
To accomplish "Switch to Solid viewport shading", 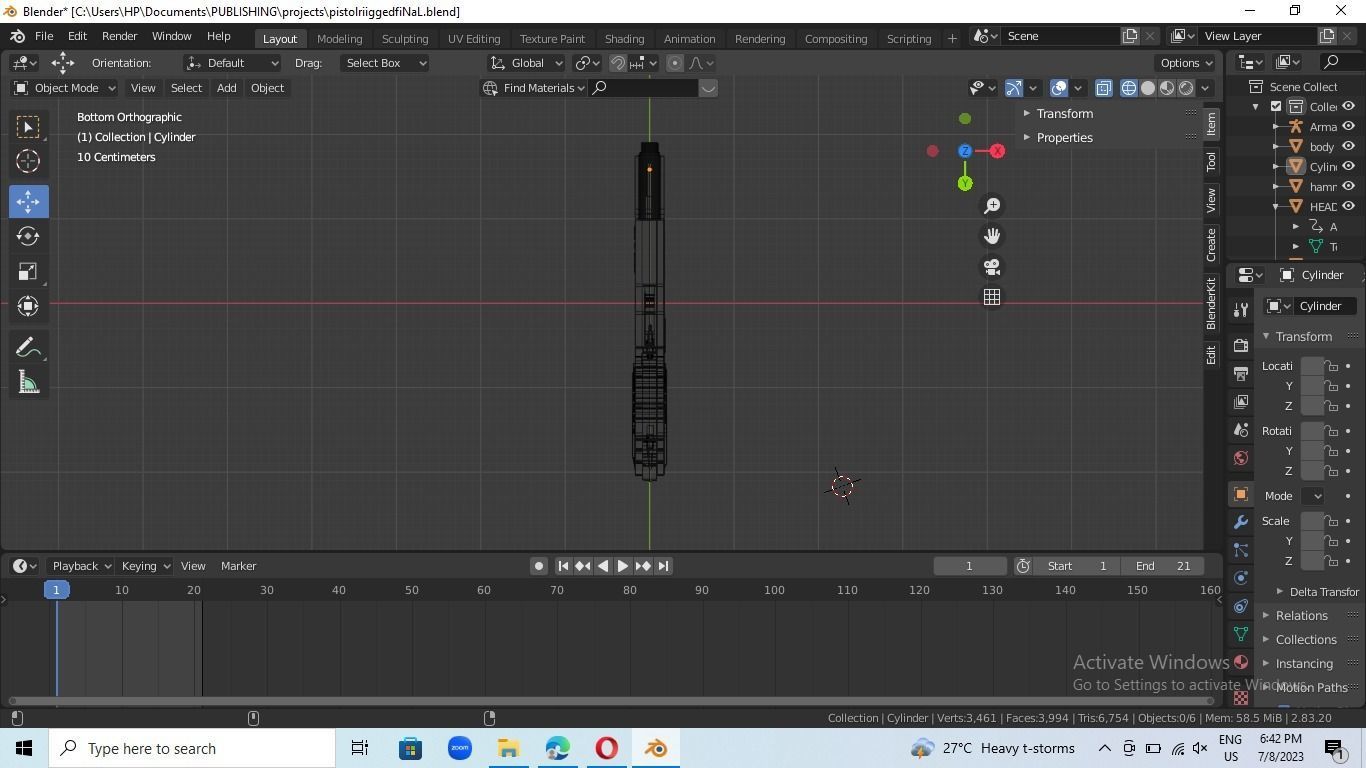I will click(1148, 88).
